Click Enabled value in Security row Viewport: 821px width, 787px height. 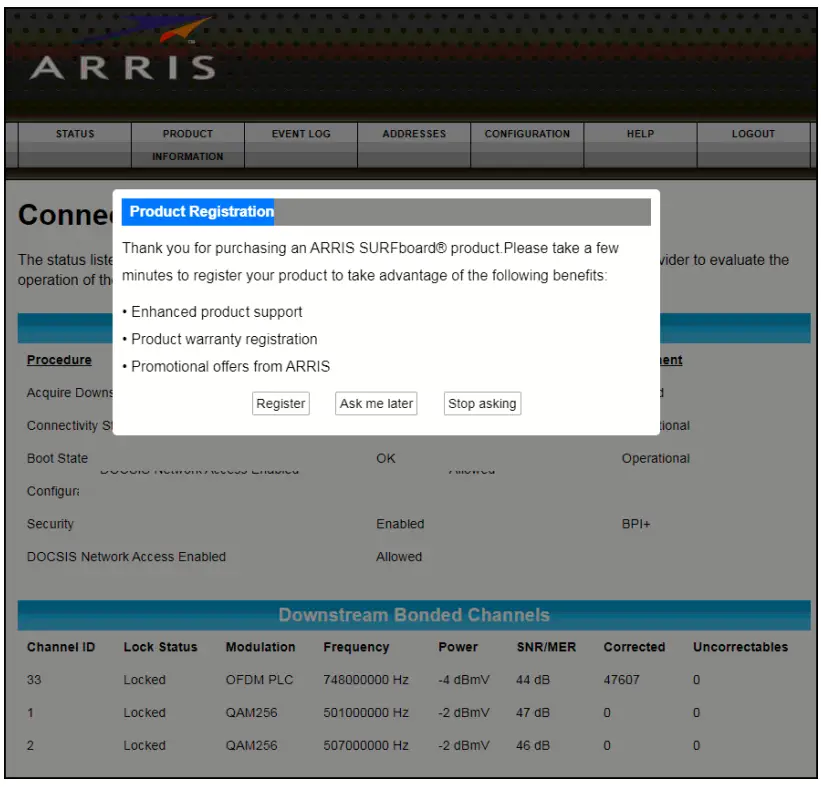(400, 524)
